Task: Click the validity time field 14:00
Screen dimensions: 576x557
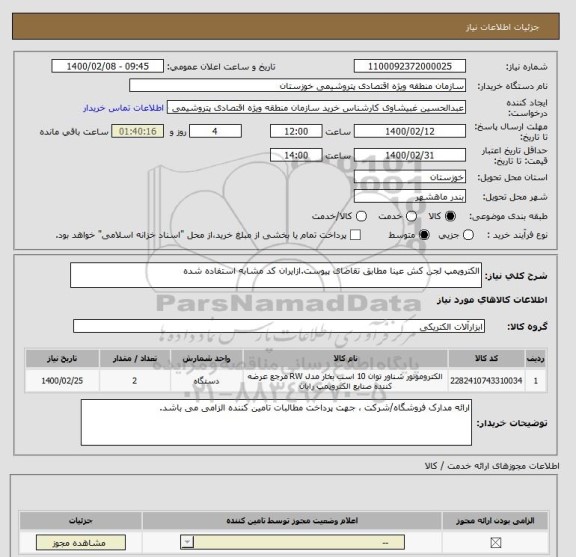Action: point(296,155)
